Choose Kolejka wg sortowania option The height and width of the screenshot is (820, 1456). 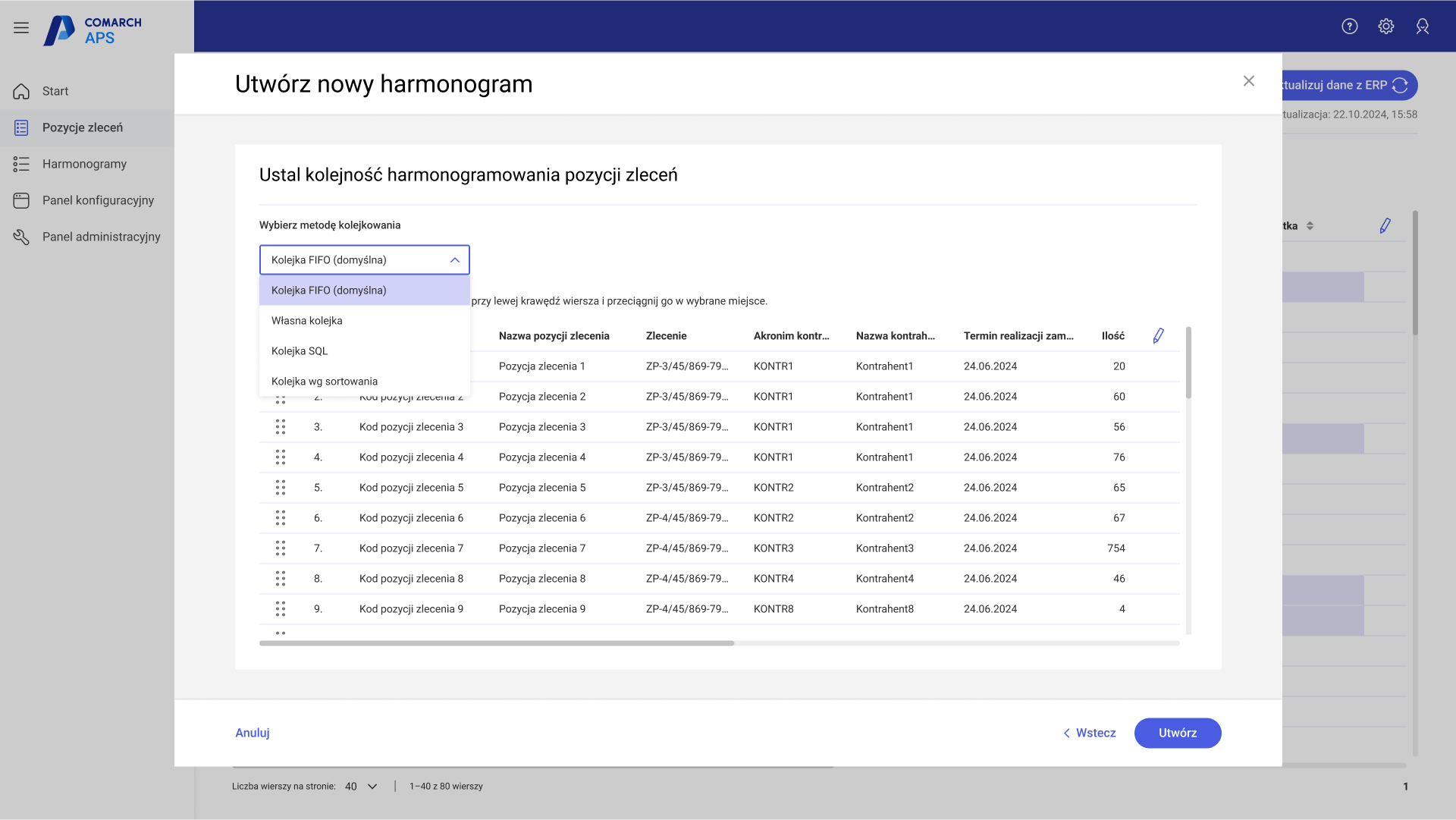coord(325,382)
